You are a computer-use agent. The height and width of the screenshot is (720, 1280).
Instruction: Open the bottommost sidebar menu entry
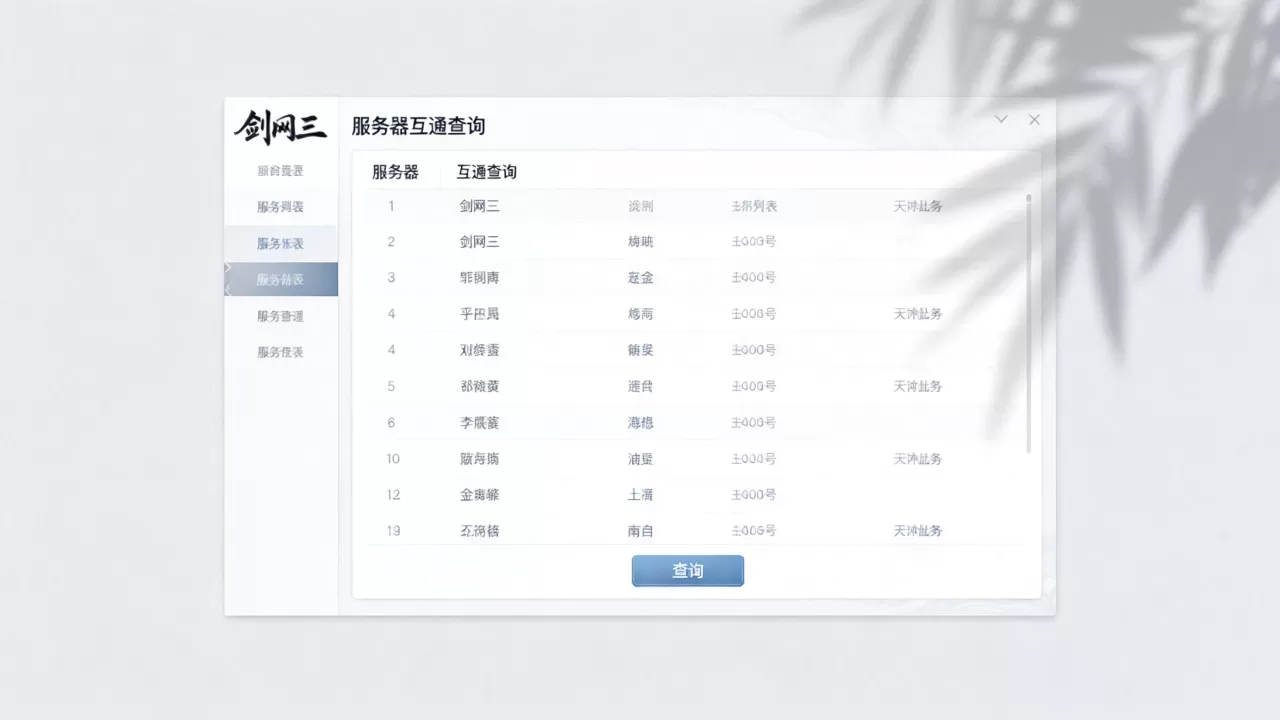281,352
